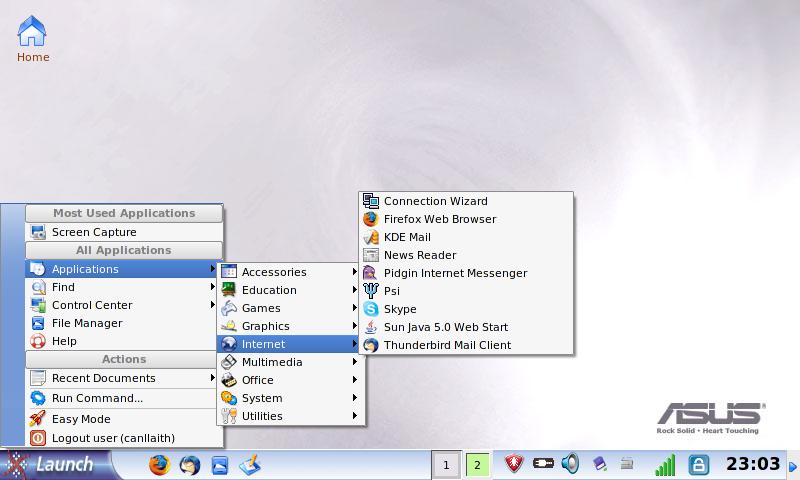
Task: Open News Reader
Action: tap(466, 255)
